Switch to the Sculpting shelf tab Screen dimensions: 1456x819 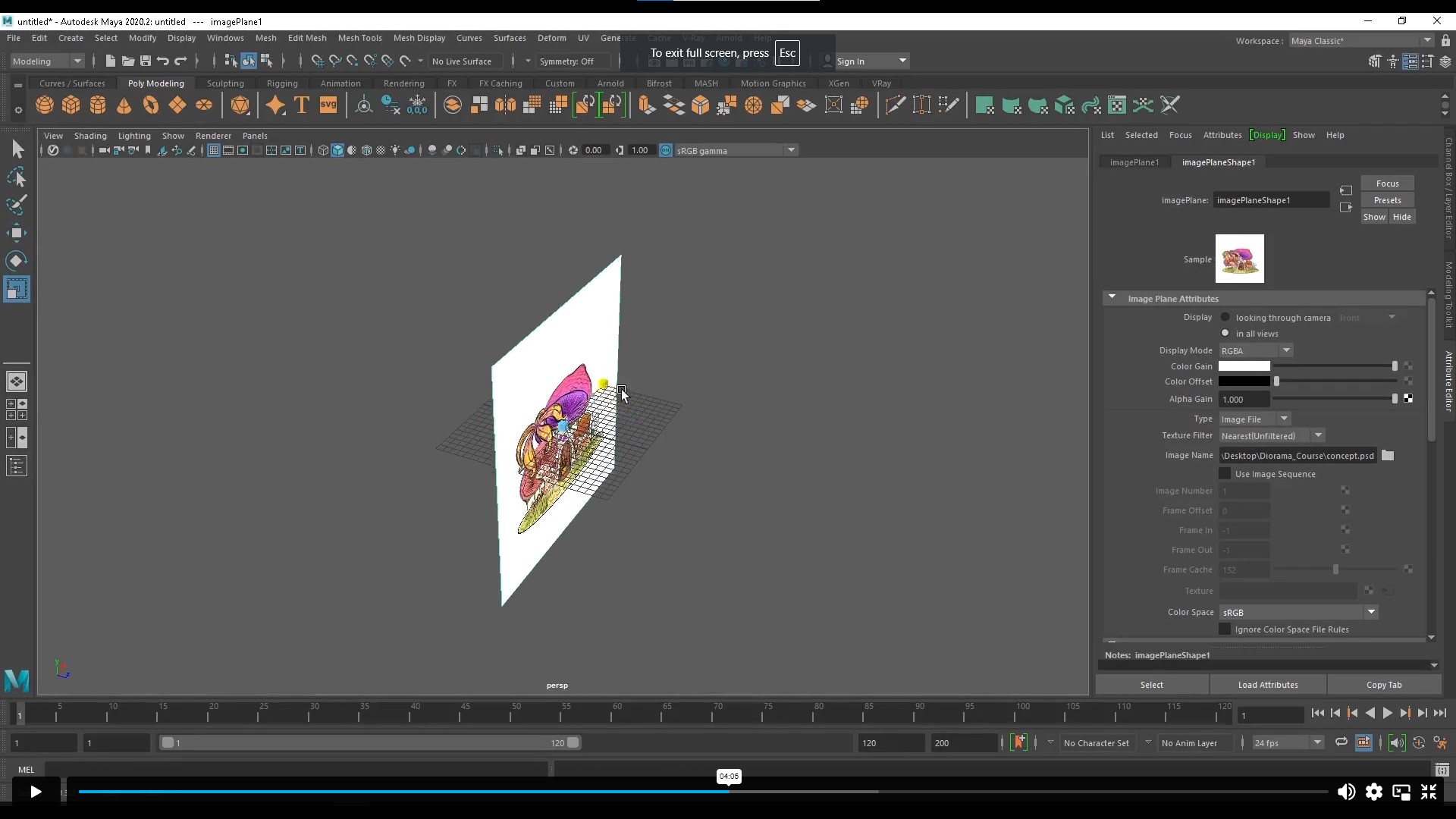(x=224, y=83)
